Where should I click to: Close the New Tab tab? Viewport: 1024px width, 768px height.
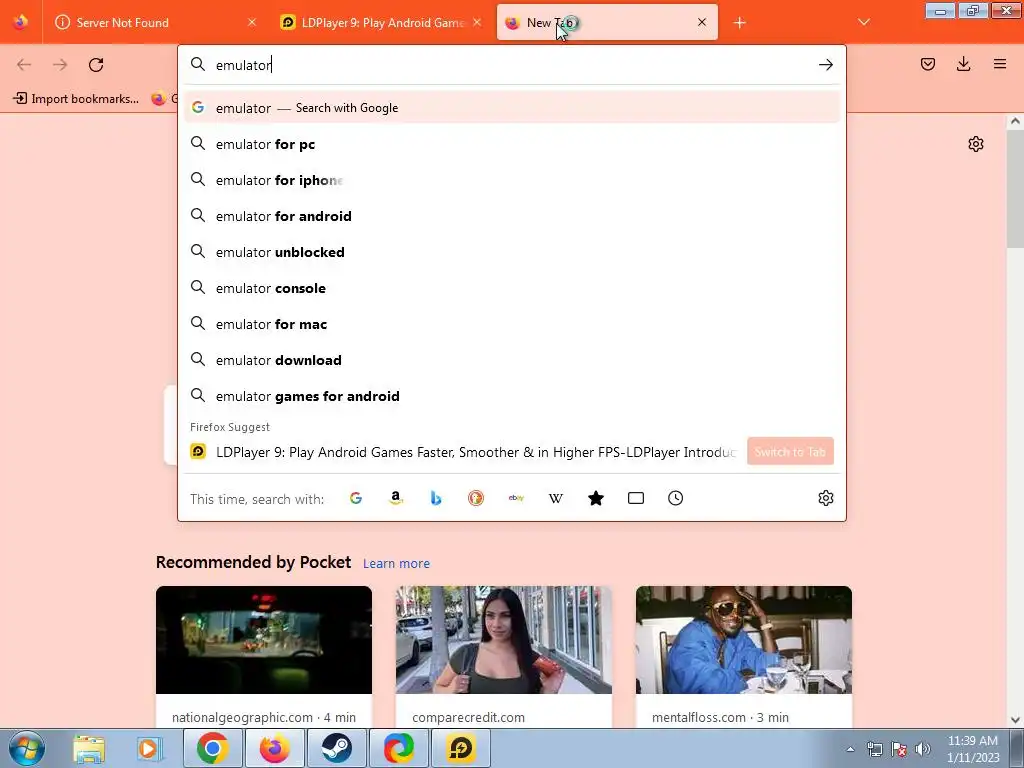[702, 22]
